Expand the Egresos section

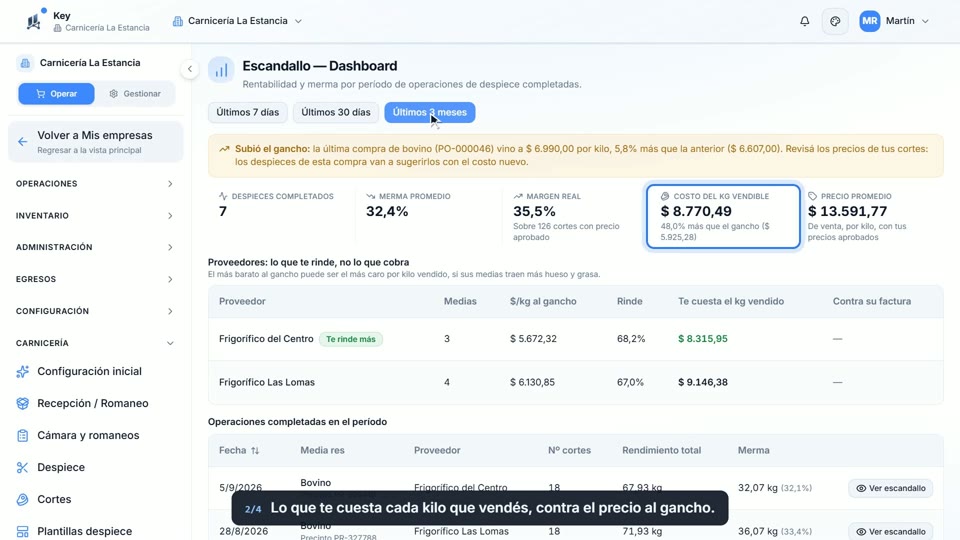click(95, 279)
